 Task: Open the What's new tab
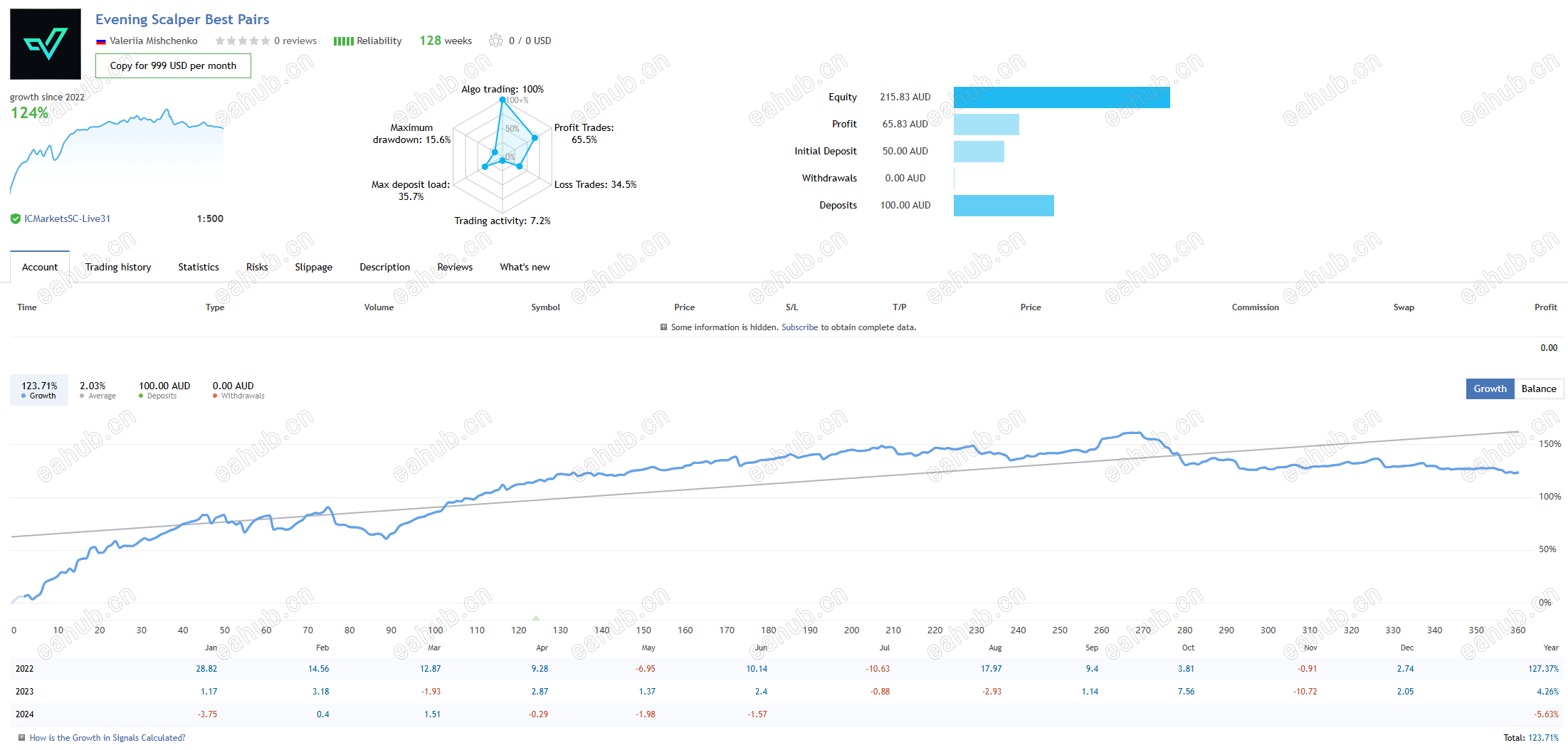(x=525, y=267)
